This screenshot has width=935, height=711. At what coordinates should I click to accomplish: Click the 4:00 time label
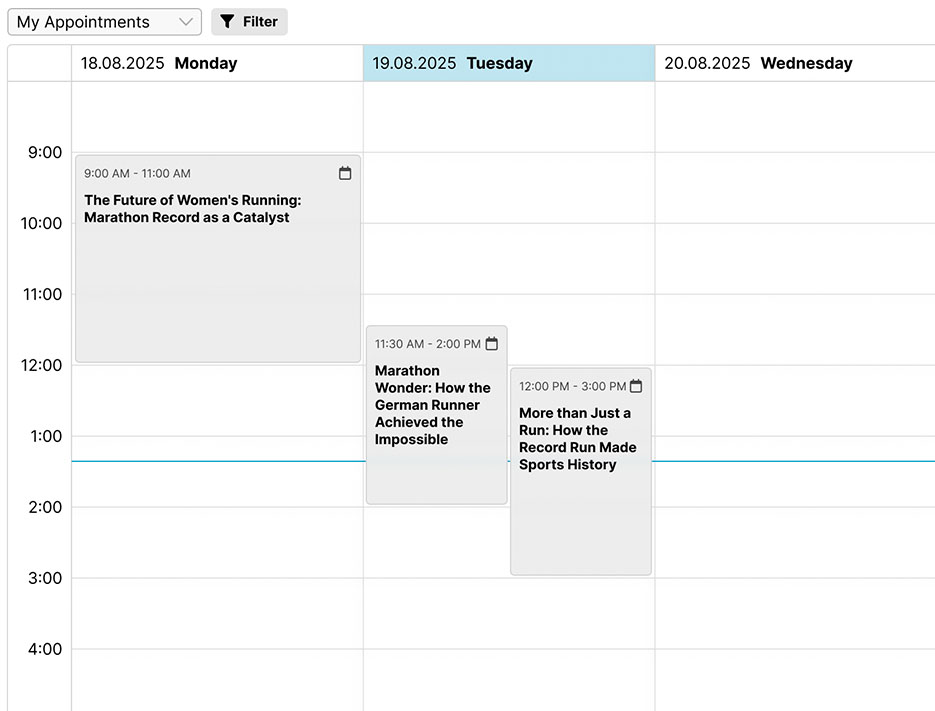pos(44,649)
